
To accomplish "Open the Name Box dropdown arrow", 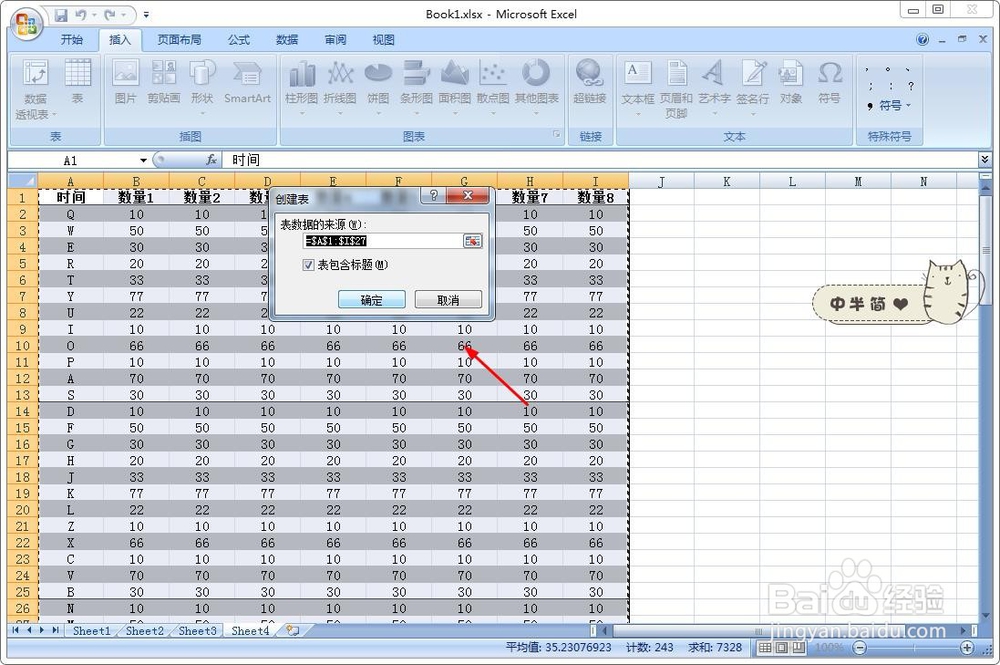I will click(142, 159).
